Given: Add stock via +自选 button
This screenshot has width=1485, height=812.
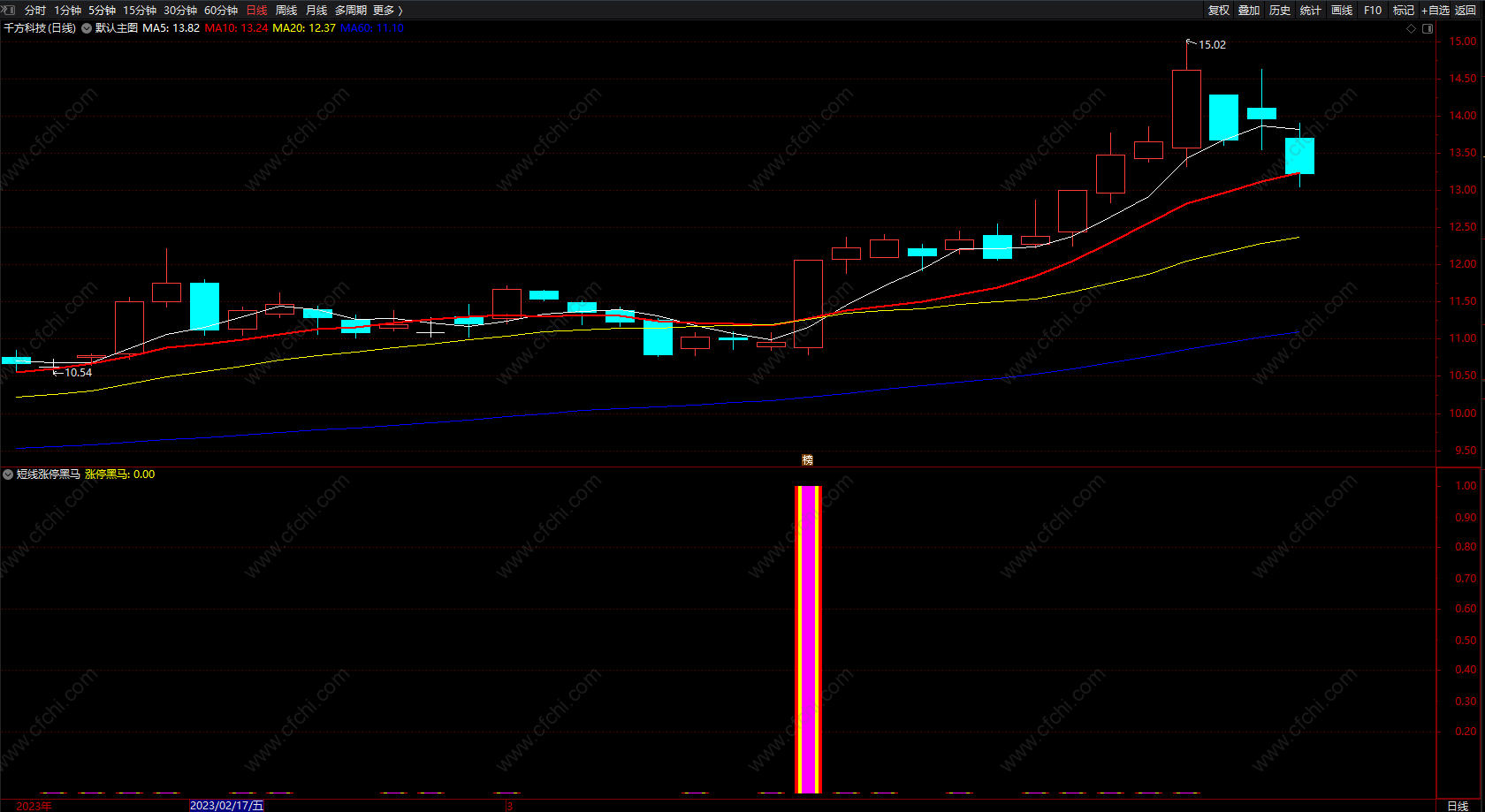Looking at the screenshot, I should (1435, 10).
